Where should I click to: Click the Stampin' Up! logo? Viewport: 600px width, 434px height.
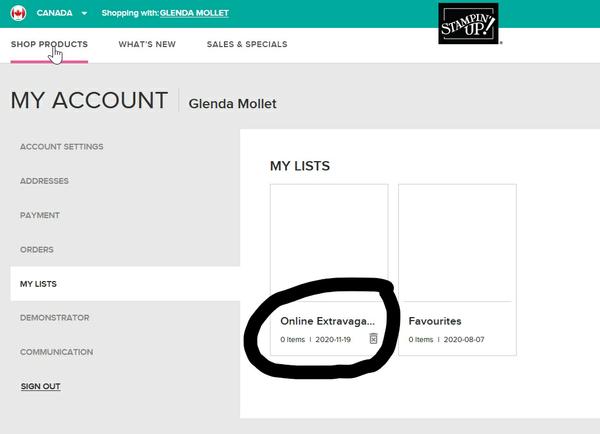(468, 24)
